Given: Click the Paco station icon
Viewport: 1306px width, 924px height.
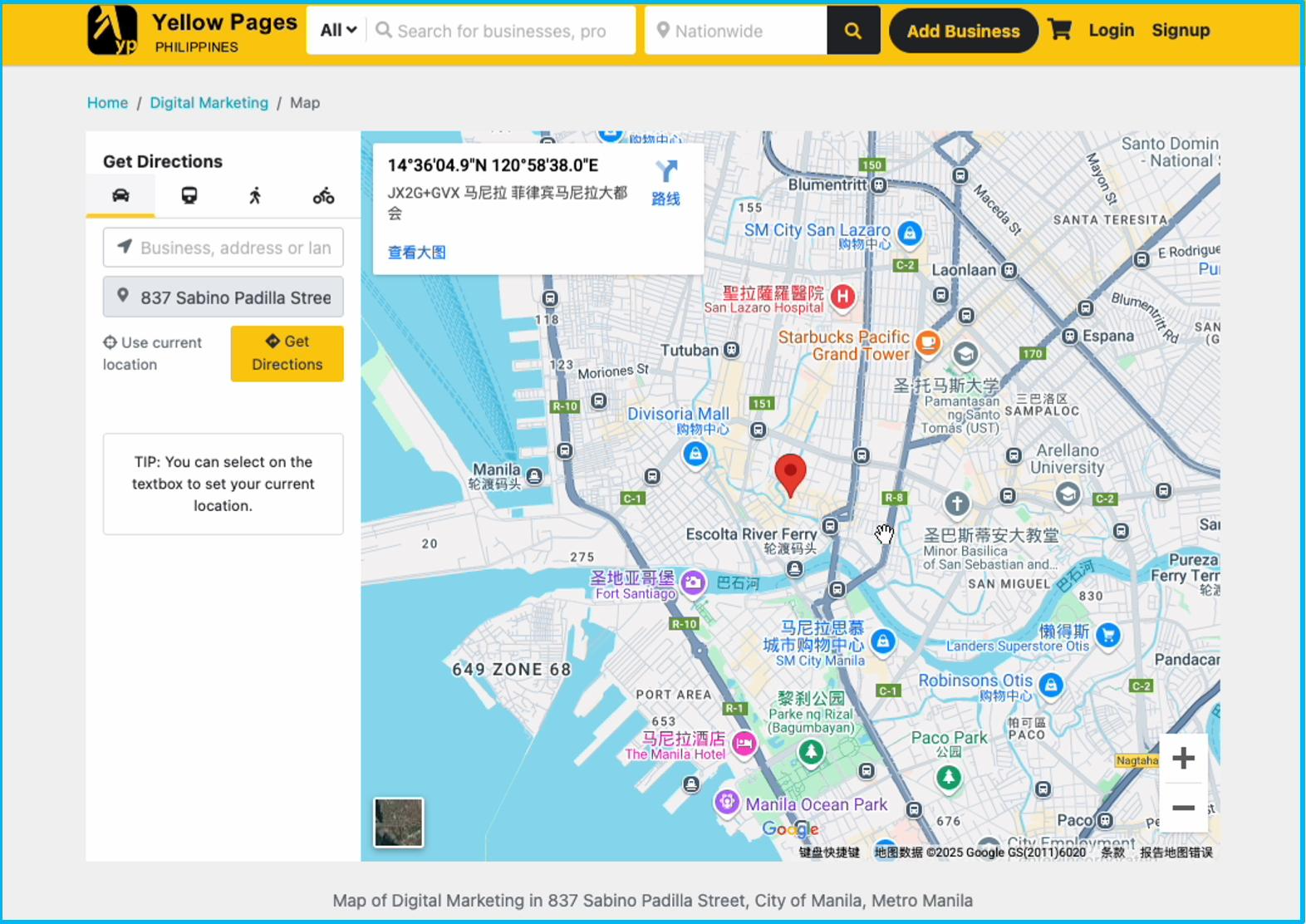Looking at the screenshot, I should [x=1105, y=821].
